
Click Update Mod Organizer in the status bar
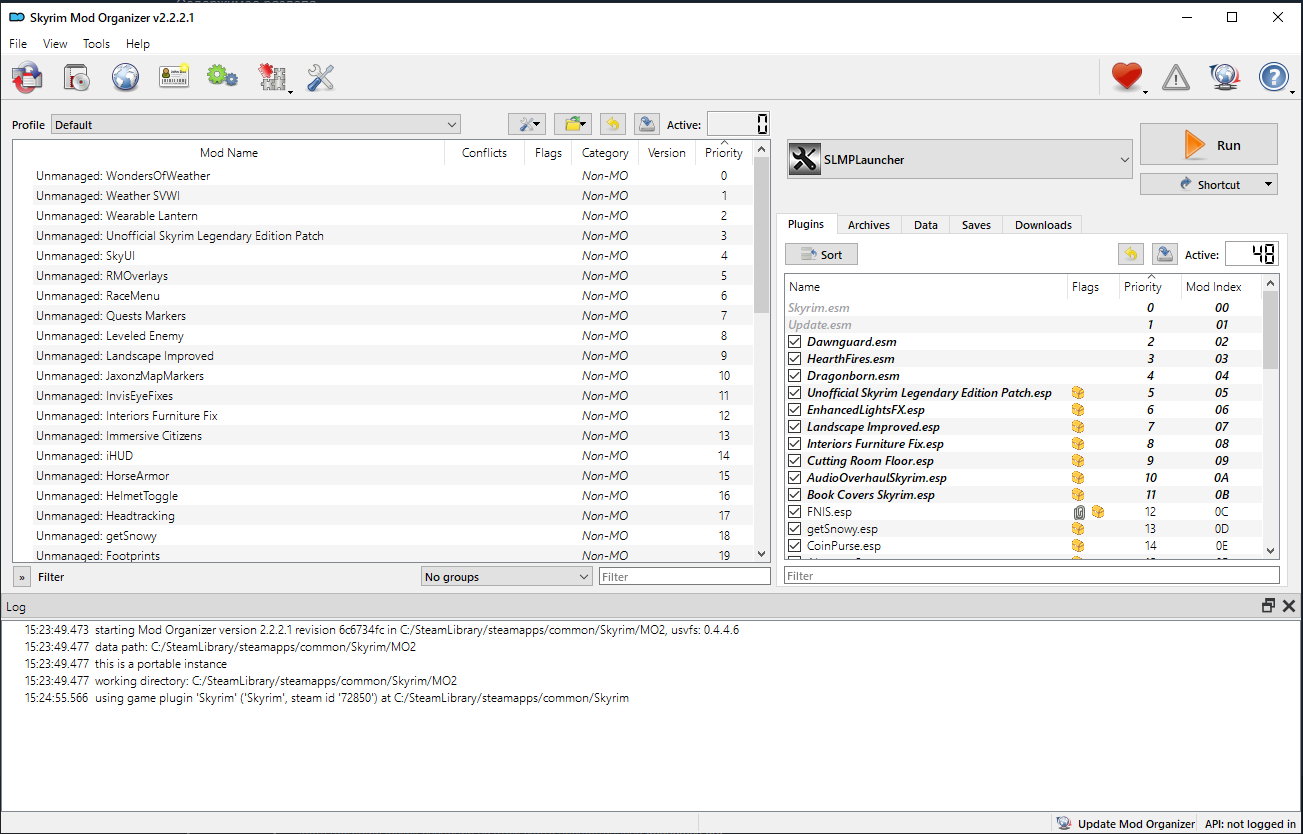tap(1126, 824)
